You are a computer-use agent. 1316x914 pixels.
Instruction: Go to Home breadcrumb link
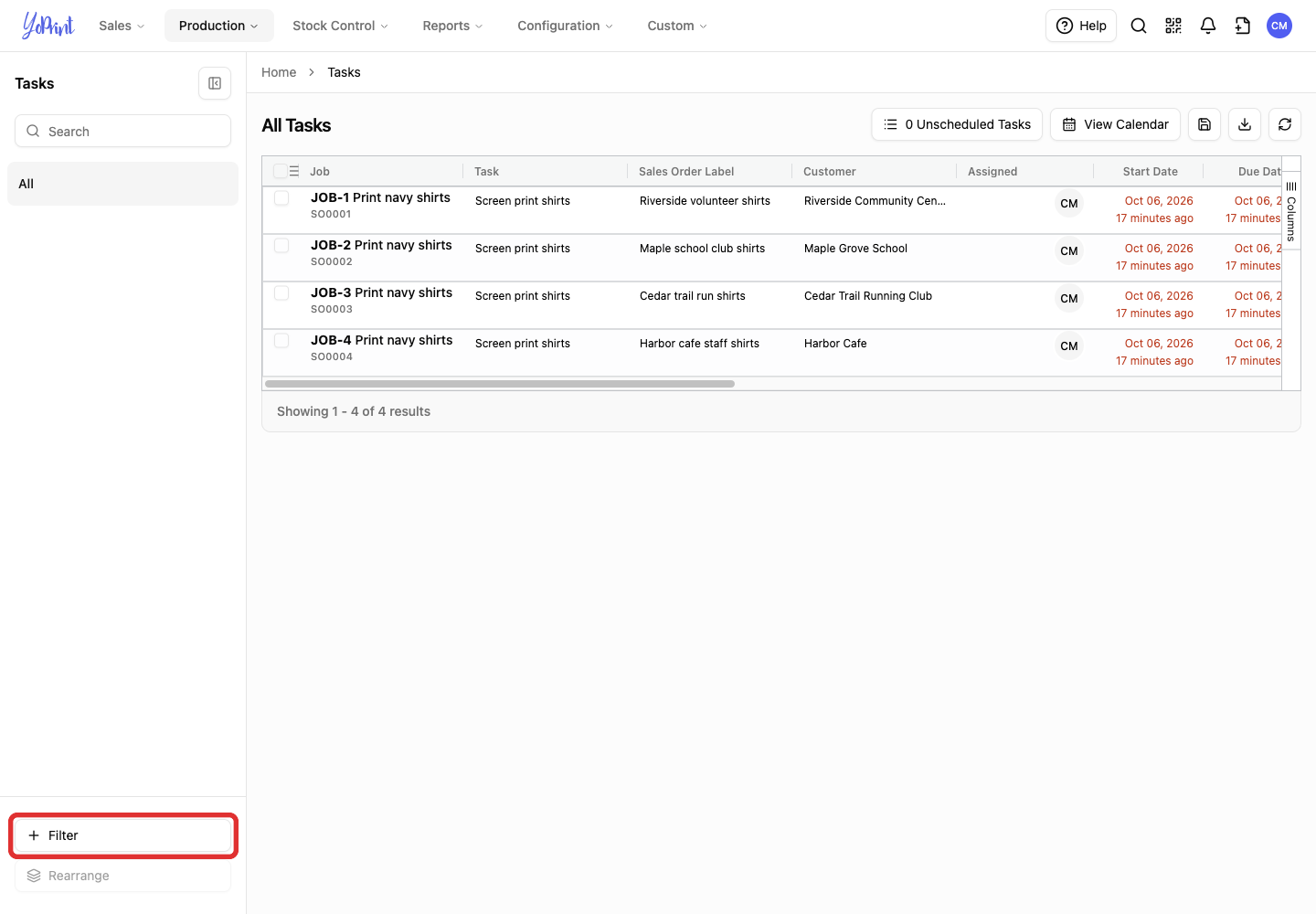(279, 72)
